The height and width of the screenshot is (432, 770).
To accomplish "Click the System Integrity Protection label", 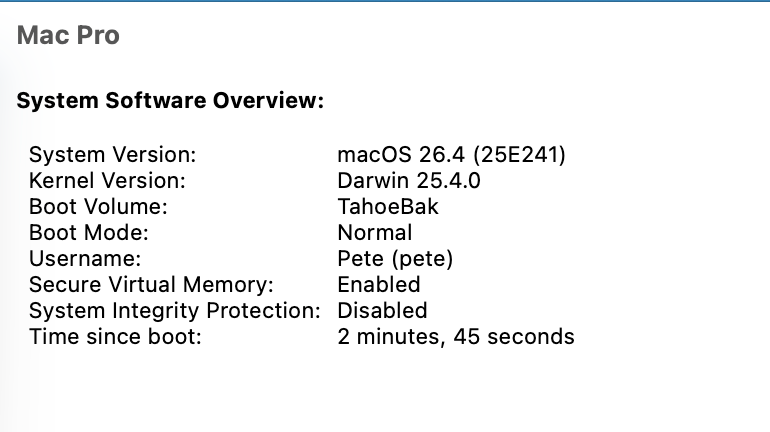I will coord(174,311).
